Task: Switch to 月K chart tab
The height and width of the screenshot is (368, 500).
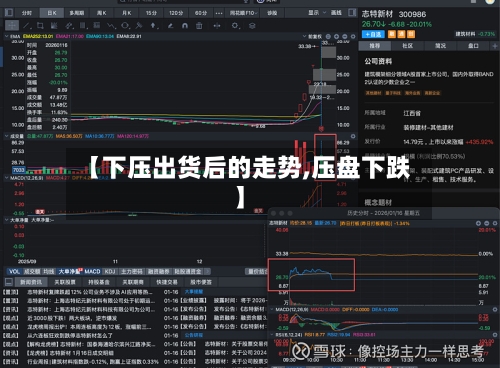Action: coord(127,13)
